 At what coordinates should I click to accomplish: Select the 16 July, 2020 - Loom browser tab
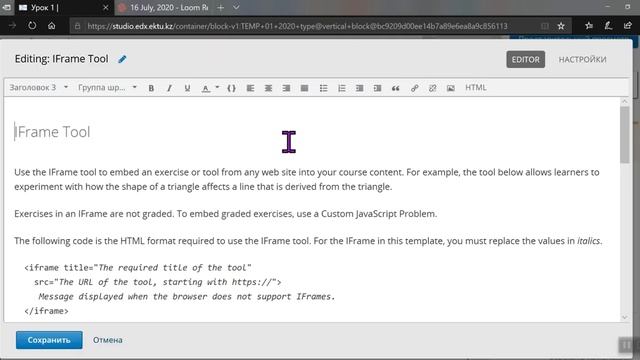pyautogui.click(x=163, y=7)
